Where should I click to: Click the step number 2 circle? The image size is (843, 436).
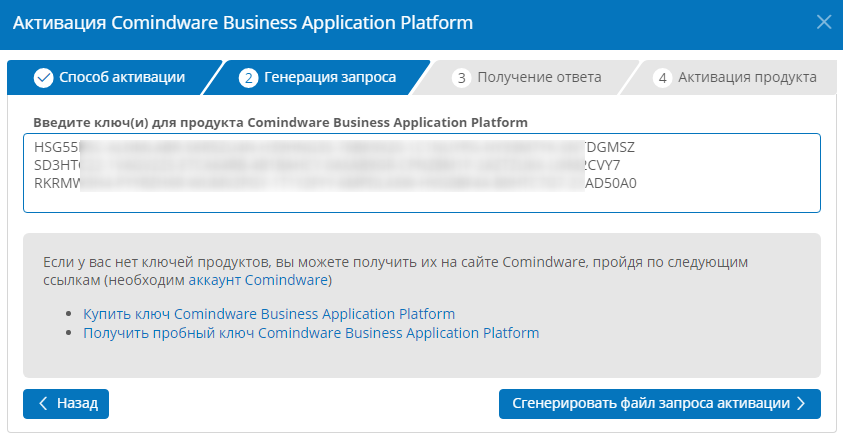pyautogui.click(x=248, y=78)
